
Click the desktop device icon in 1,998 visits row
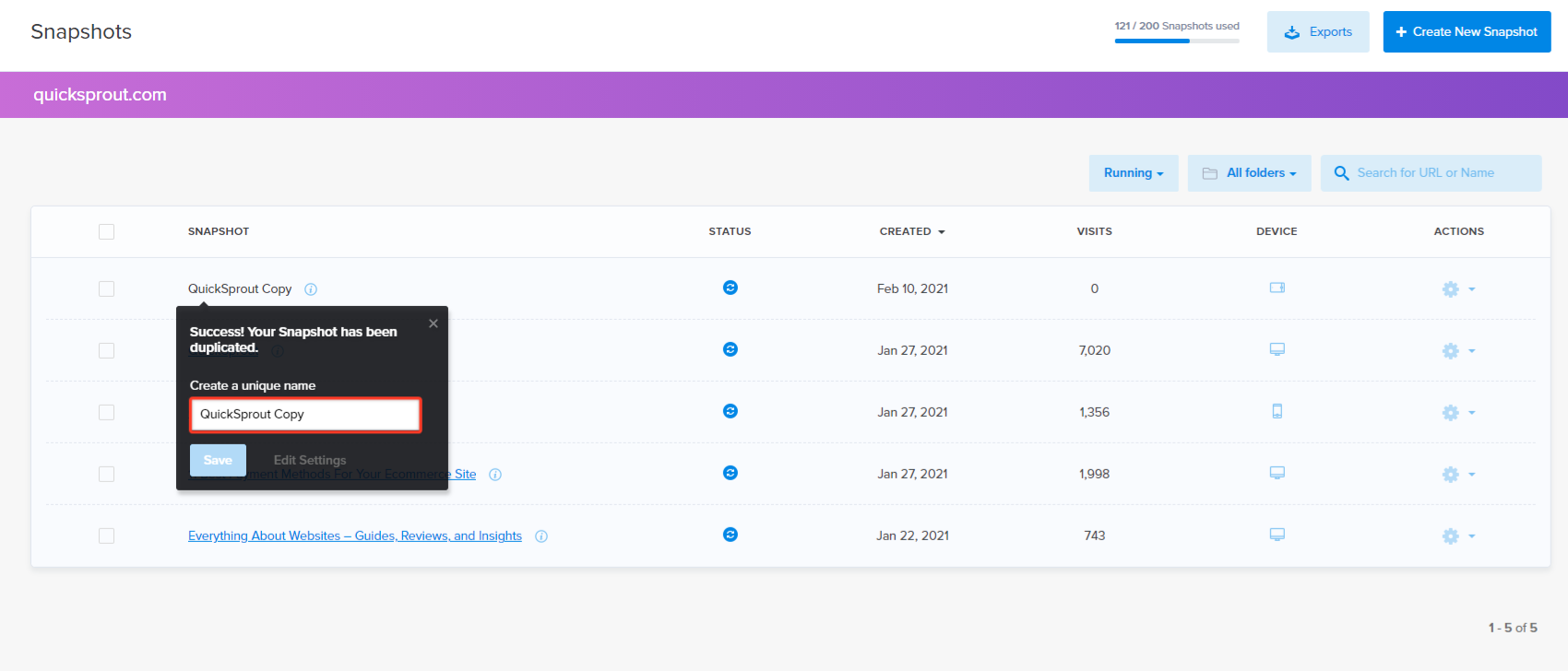[1277, 473]
